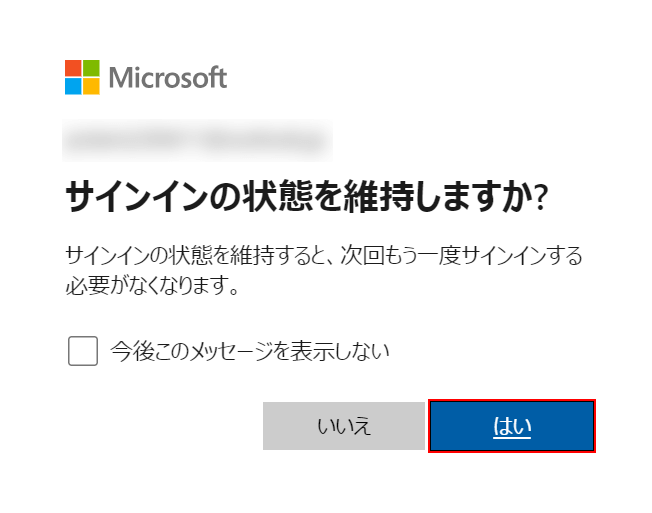Click the 必要がなくなります text line
Viewport: 652px width, 513px height.
(152, 285)
